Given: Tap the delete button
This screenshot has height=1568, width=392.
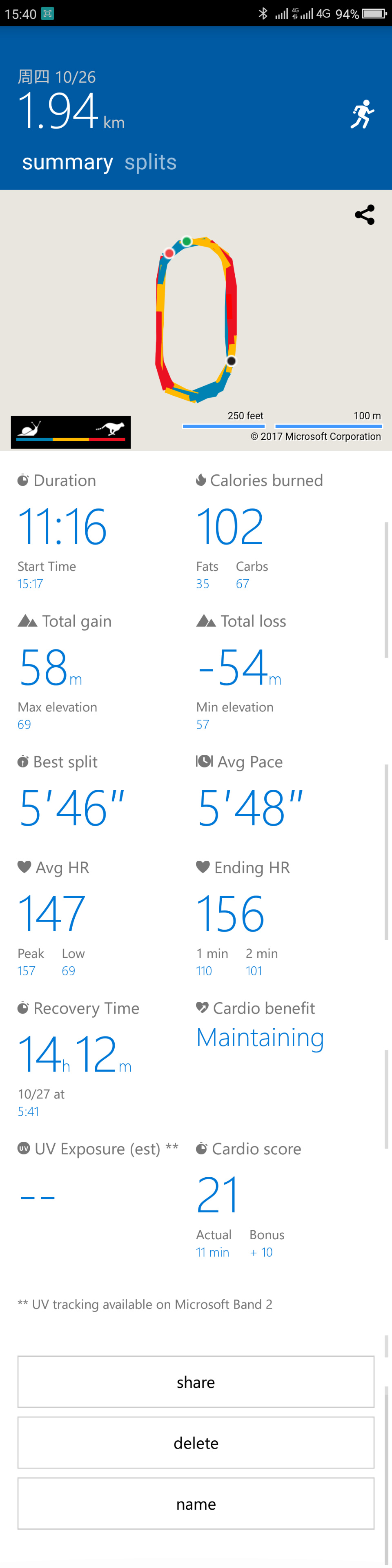Looking at the screenshot, I should (x=196, y=1443).
